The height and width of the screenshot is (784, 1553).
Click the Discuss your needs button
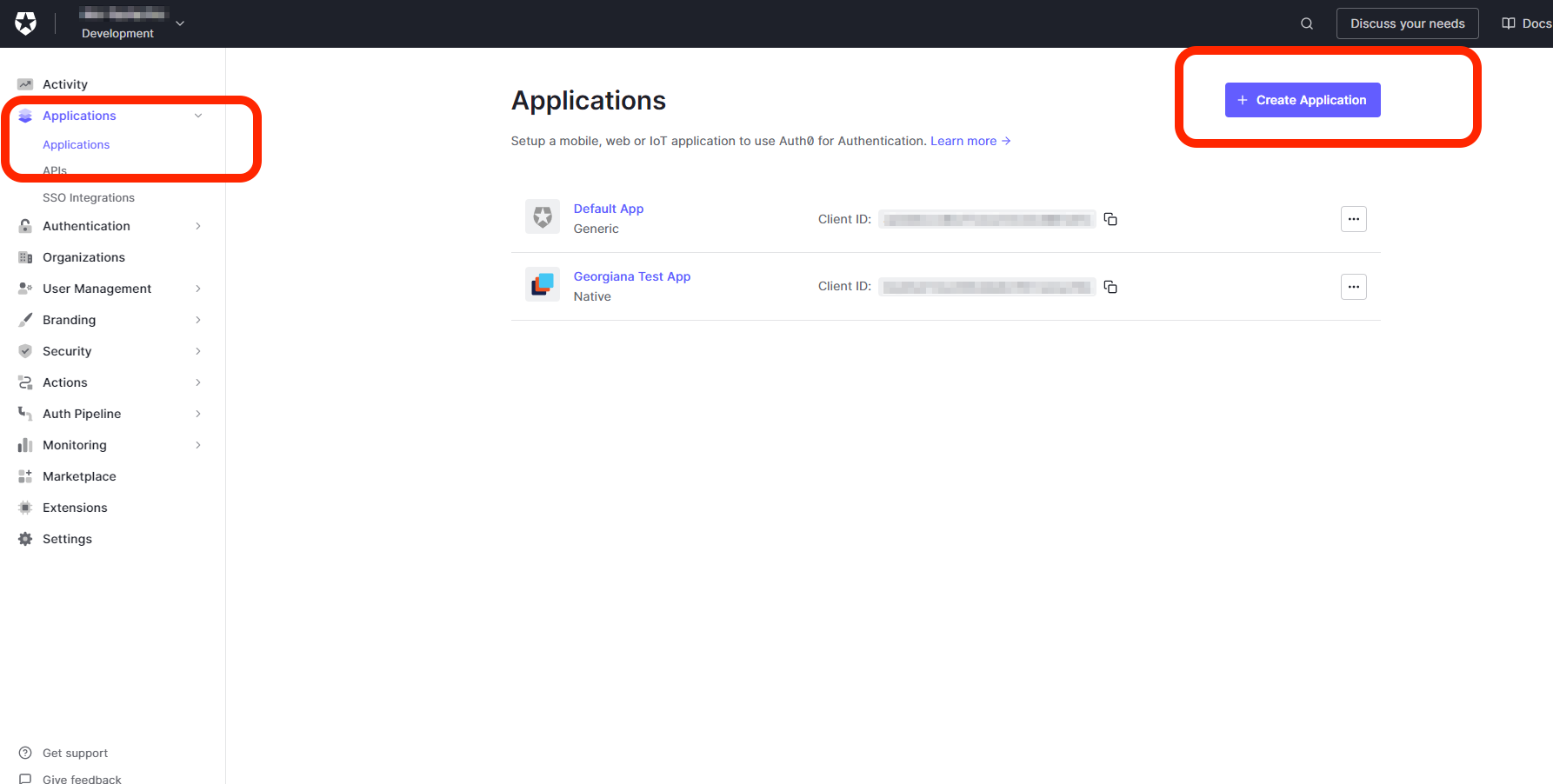tap(1407, 23)
